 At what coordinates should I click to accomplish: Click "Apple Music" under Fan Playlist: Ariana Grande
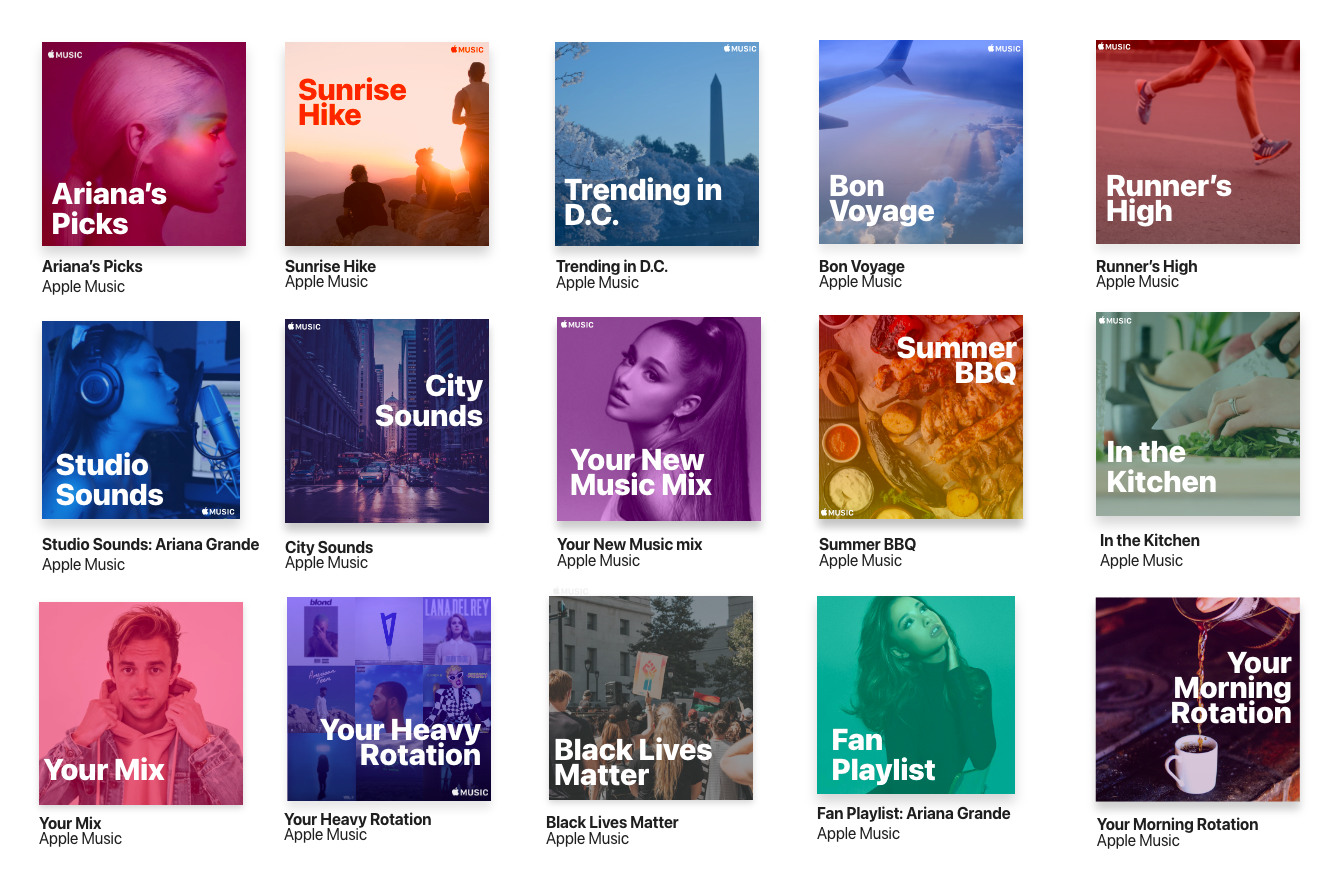859,834
